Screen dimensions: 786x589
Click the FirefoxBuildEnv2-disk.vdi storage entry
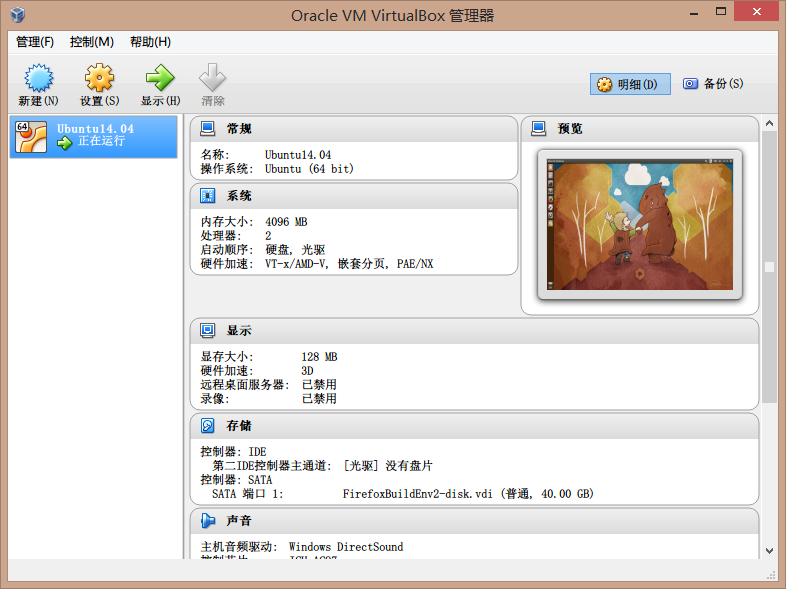coord(468,494)
